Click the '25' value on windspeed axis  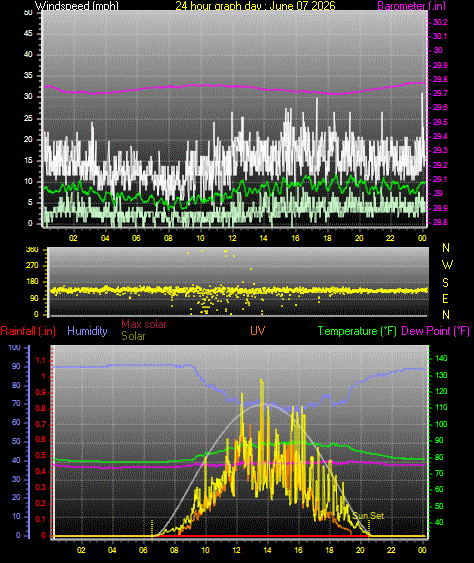click(x=28, y=118)
